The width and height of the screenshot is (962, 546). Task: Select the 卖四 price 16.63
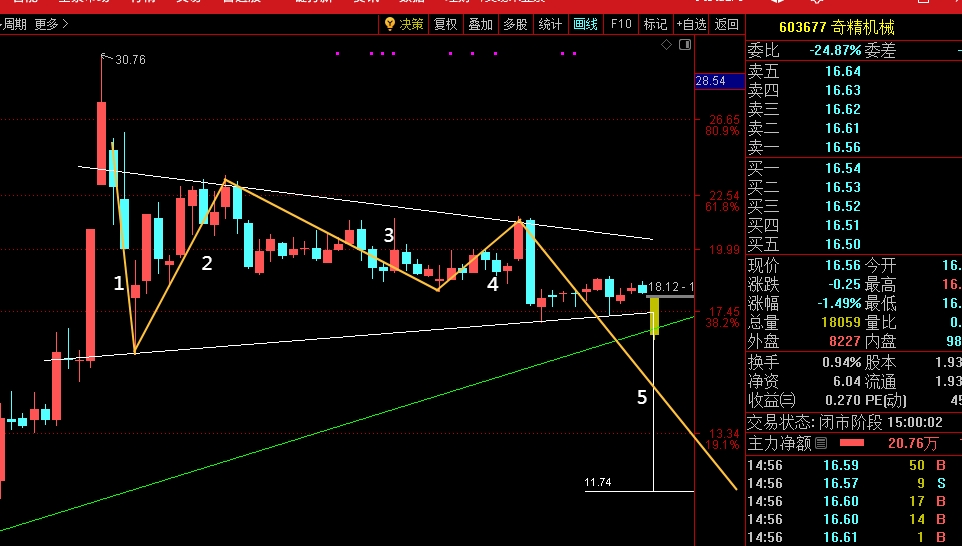pyautogui.click(x=842, y=90)
